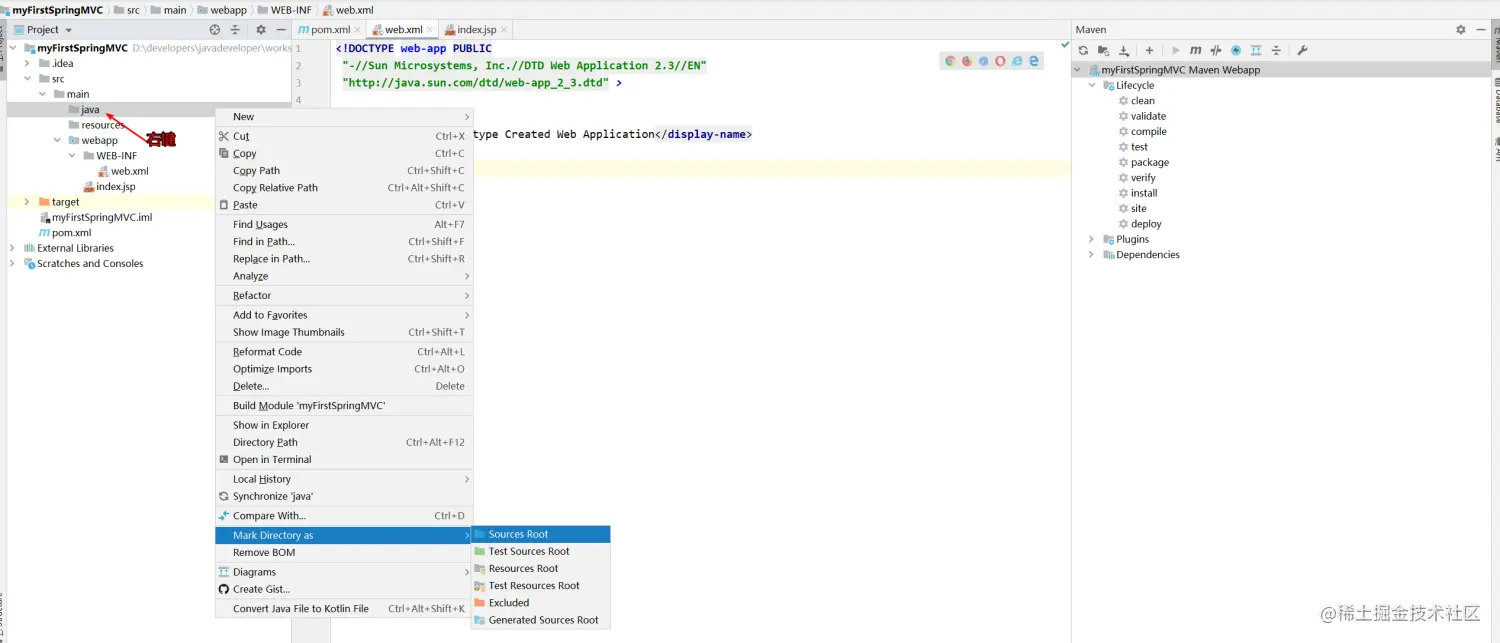The height and width of the screenshot is (643, 1500).
Task: Select Compare With... menu item
Action: point(344,516)
